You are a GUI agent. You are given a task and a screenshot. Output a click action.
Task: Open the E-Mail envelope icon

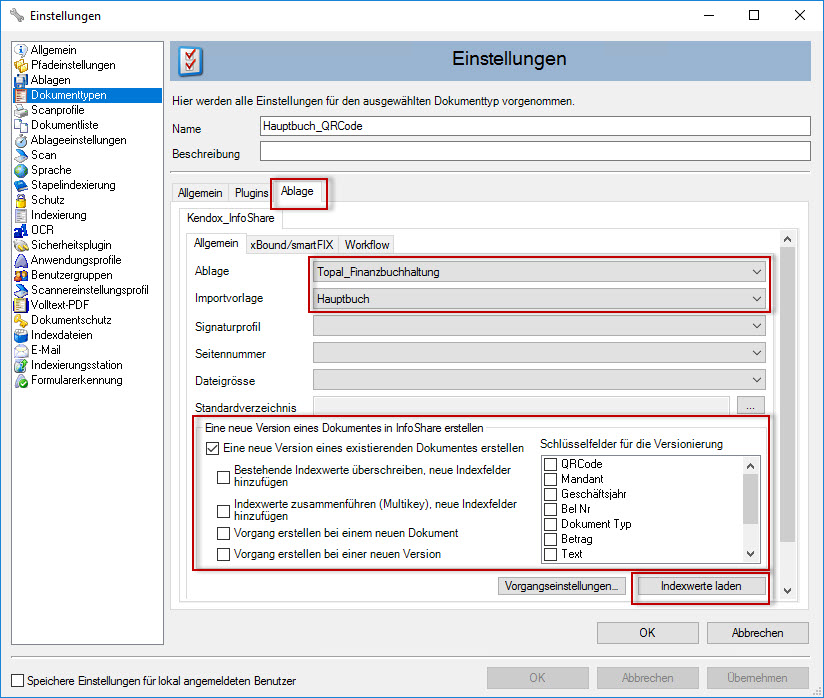point(21,350)
